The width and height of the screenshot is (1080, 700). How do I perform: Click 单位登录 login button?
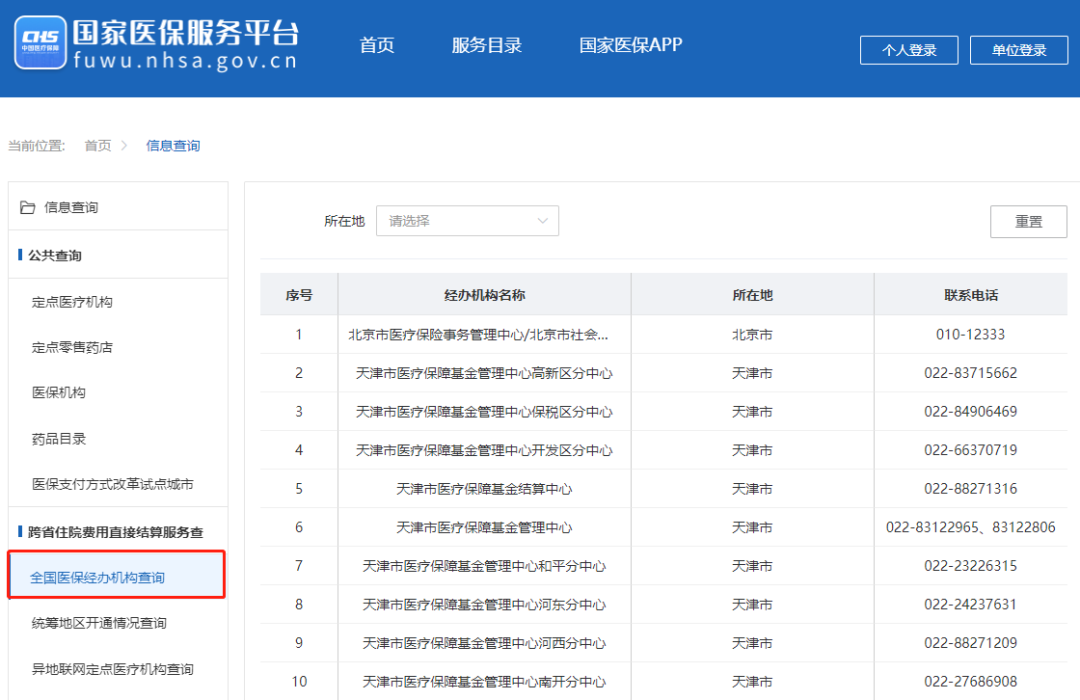point(1018,50)
